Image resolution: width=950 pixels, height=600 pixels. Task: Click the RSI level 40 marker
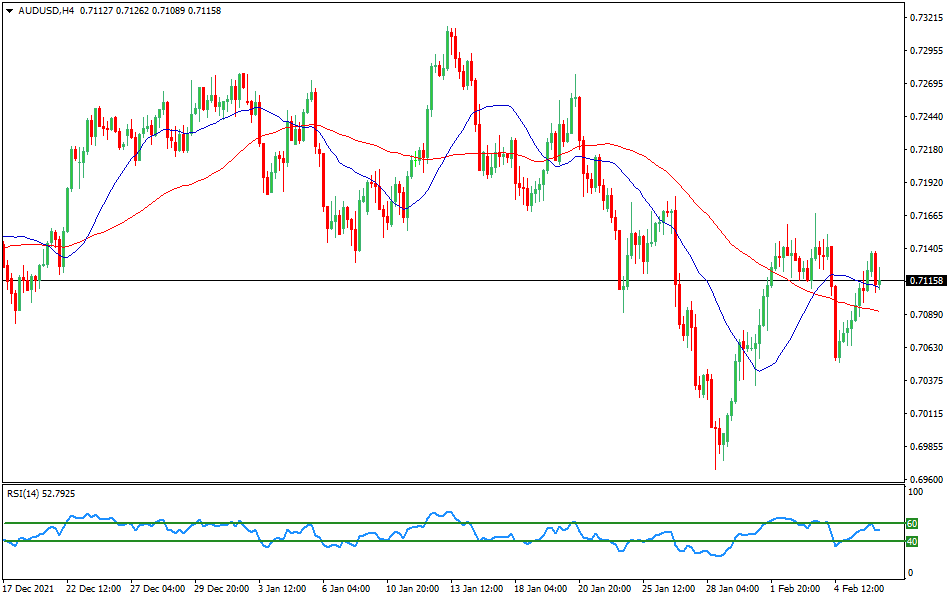click(910, 541)
